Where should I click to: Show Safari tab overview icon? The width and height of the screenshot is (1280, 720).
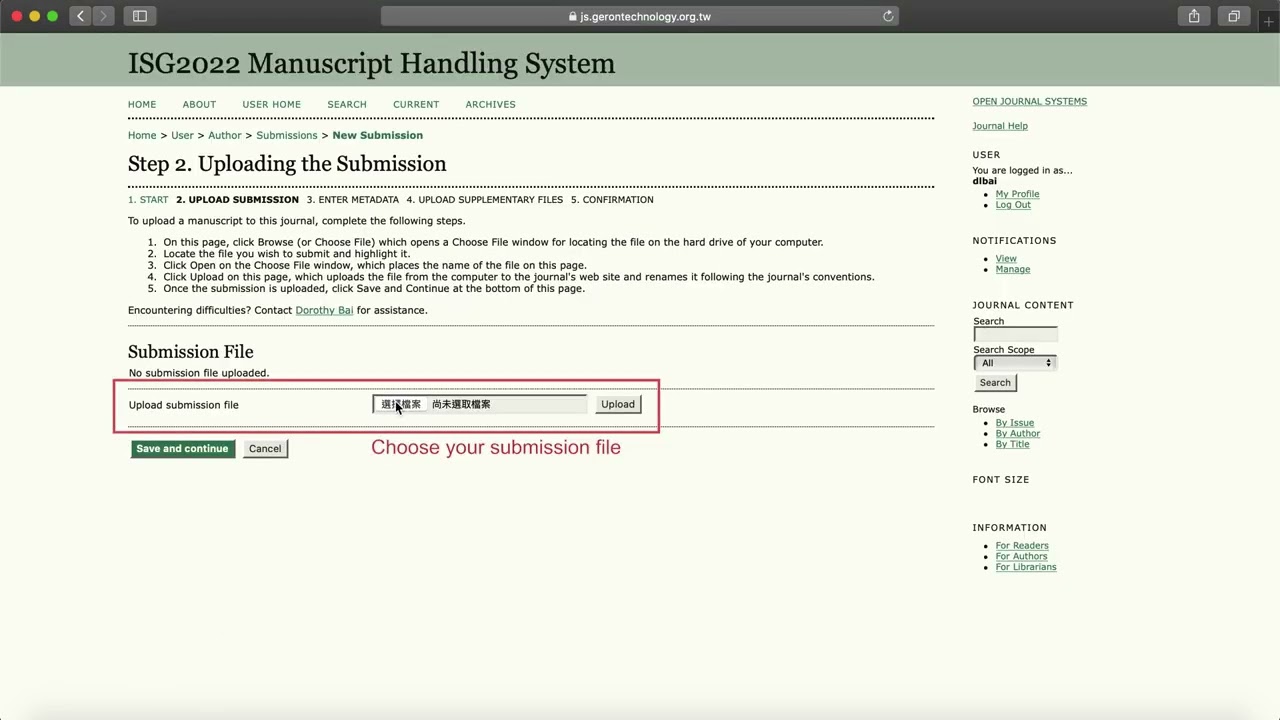pos(1234,16)
